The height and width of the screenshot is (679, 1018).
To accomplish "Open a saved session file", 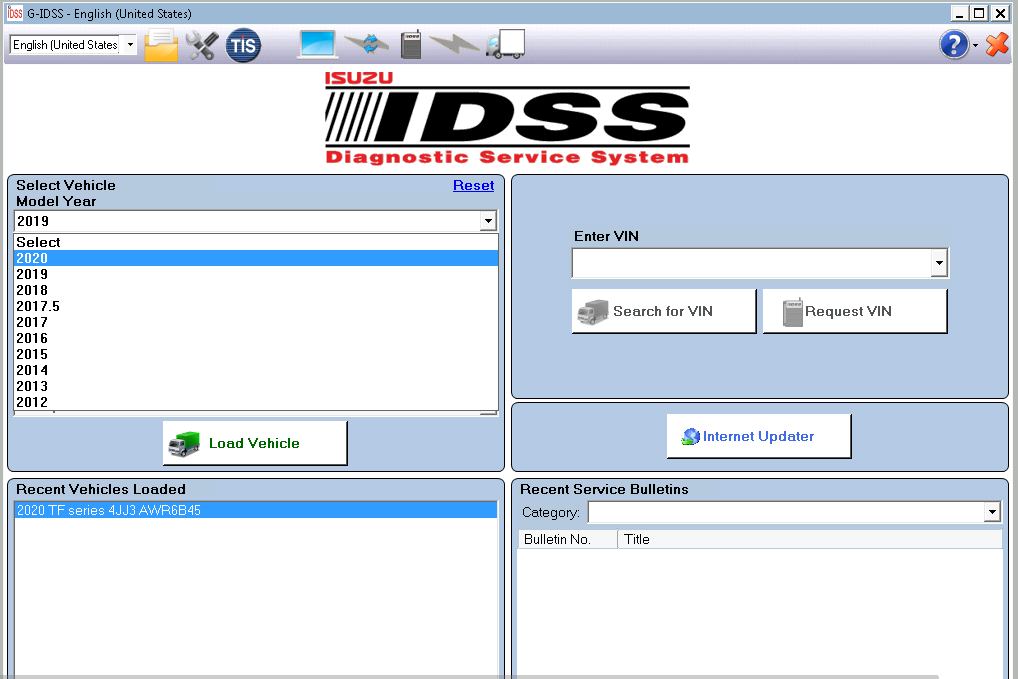I will click(x=160, y=44).
